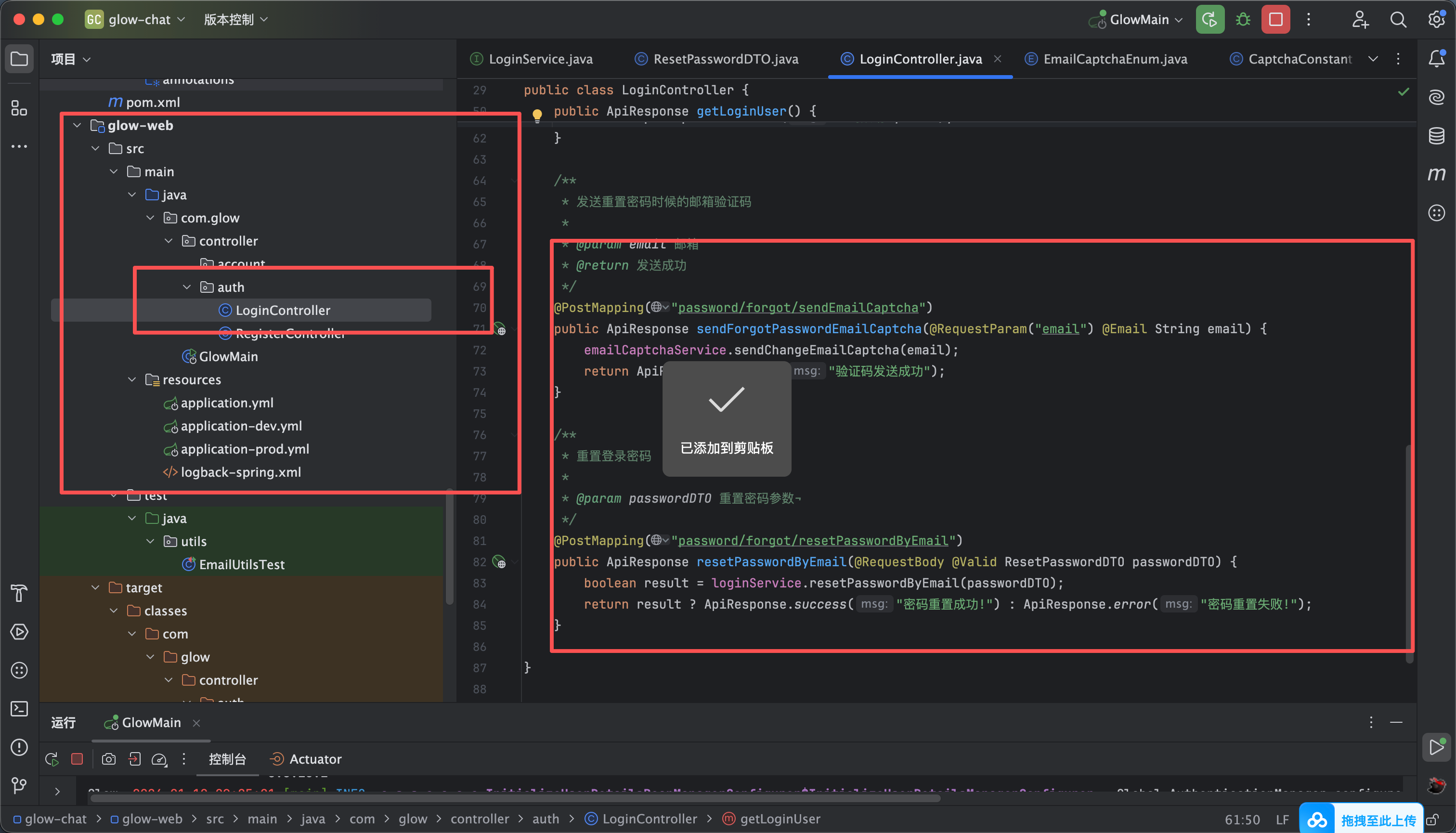The width and height of the screenshot is (1456, 833).
Task: Open the Maven tool window
Action: 1436,174
